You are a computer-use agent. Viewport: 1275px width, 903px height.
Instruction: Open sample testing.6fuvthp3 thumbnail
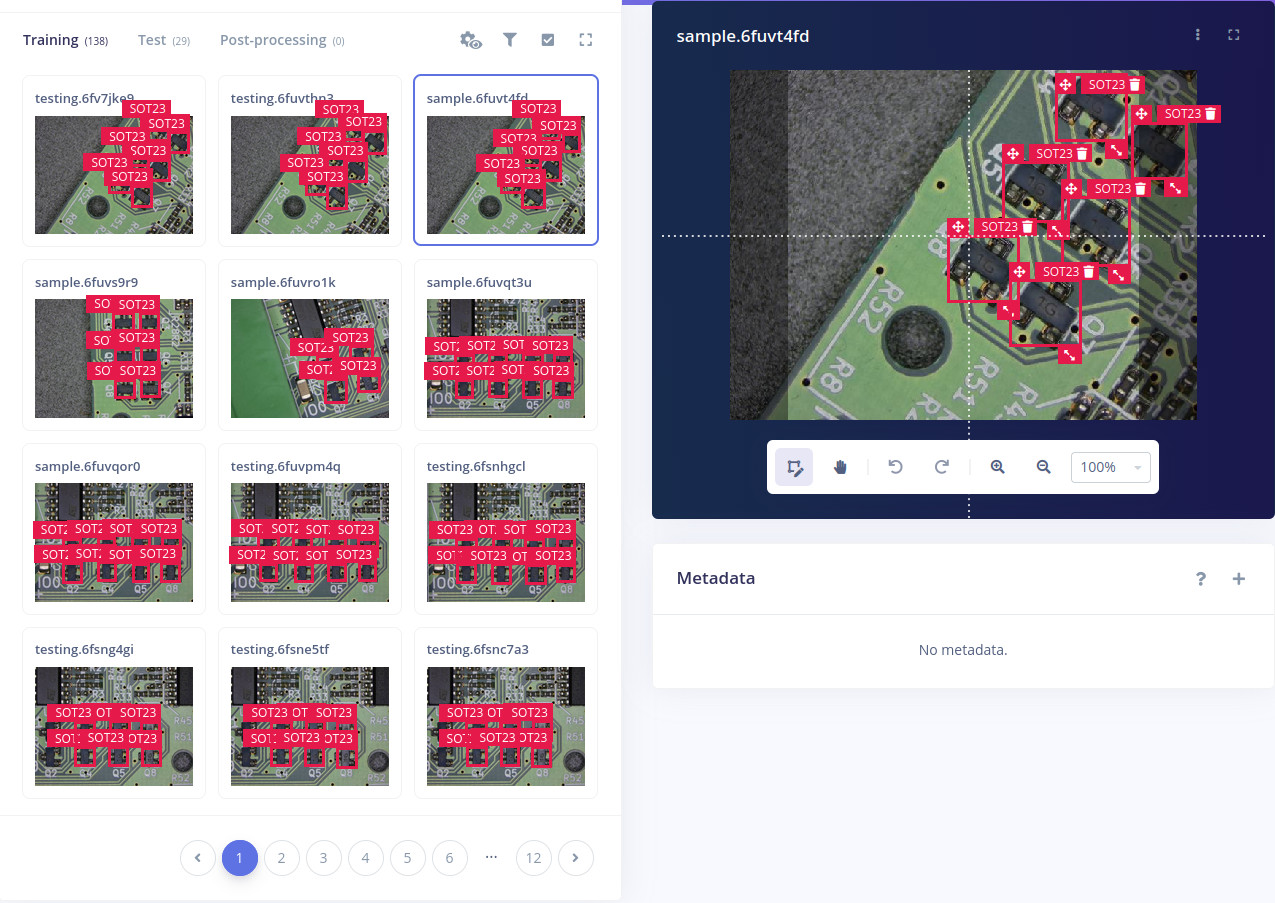click(310, 175)
